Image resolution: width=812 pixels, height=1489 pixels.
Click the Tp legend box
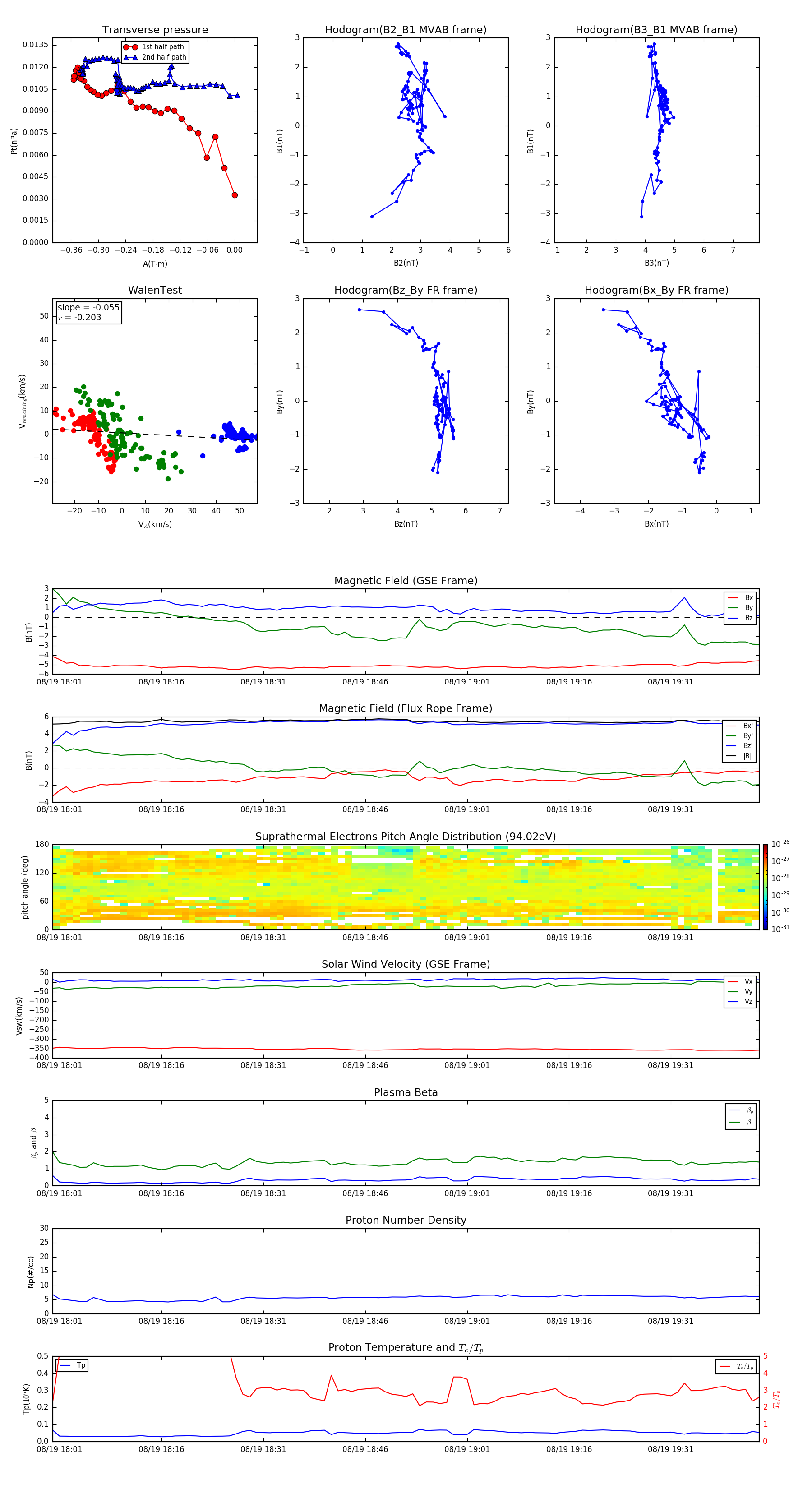click(x=72, y=1365)
